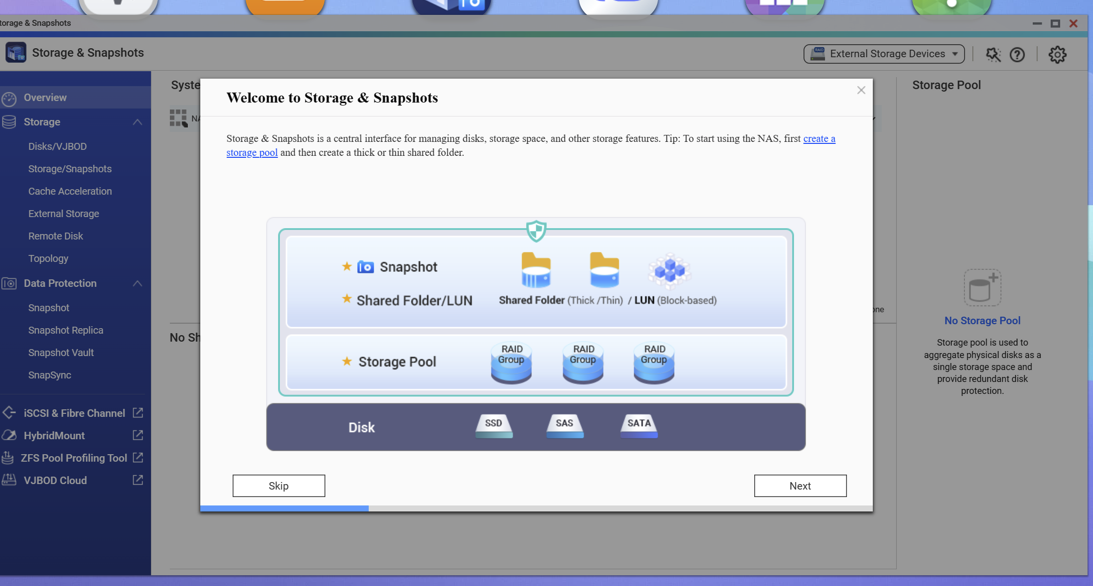Open the tools wrench icon in header
Screen dimensions: 1093x586
pos(993,54)
